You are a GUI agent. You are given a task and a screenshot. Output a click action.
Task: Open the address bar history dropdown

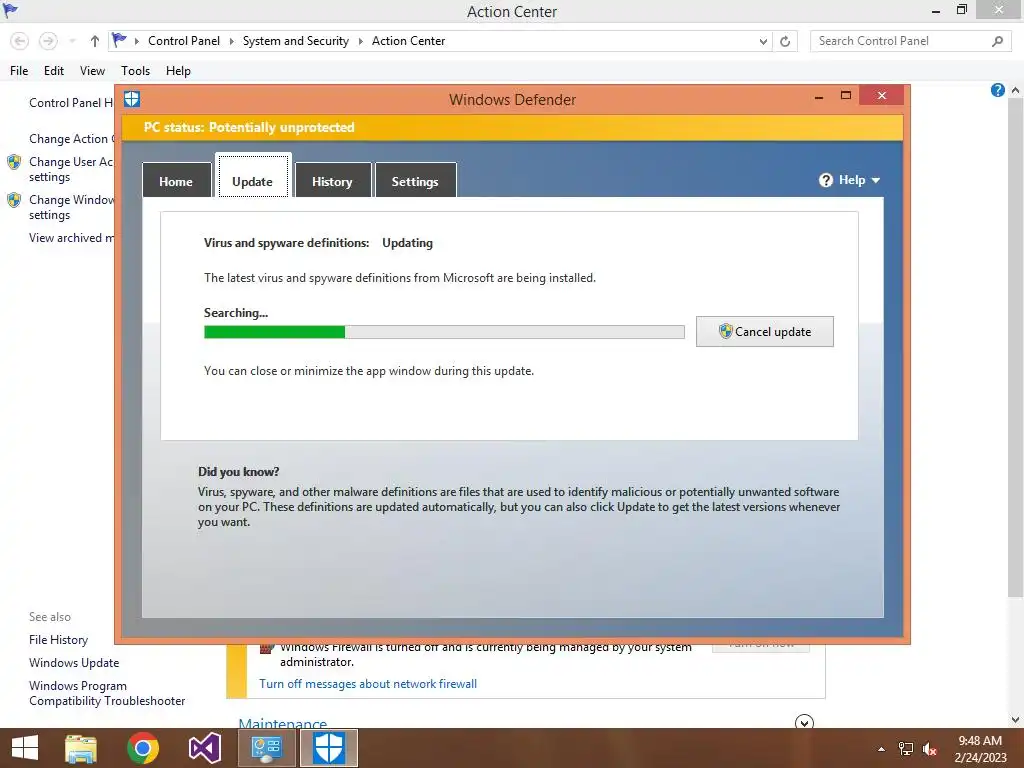pyautogui.click(x=763, y=41)
